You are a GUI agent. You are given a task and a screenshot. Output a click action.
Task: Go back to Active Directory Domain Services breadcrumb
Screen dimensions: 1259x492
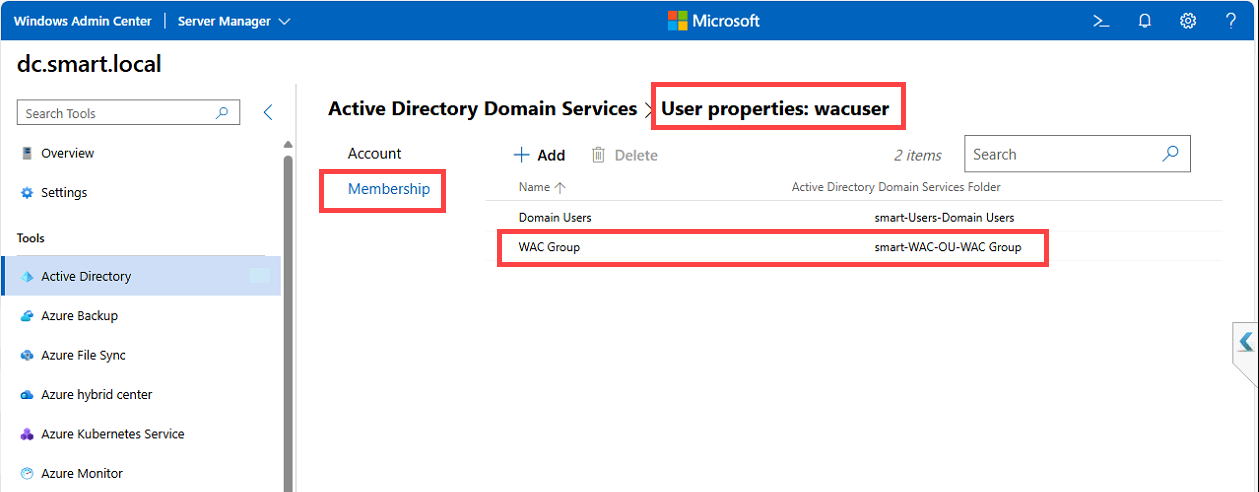point(482,108)
